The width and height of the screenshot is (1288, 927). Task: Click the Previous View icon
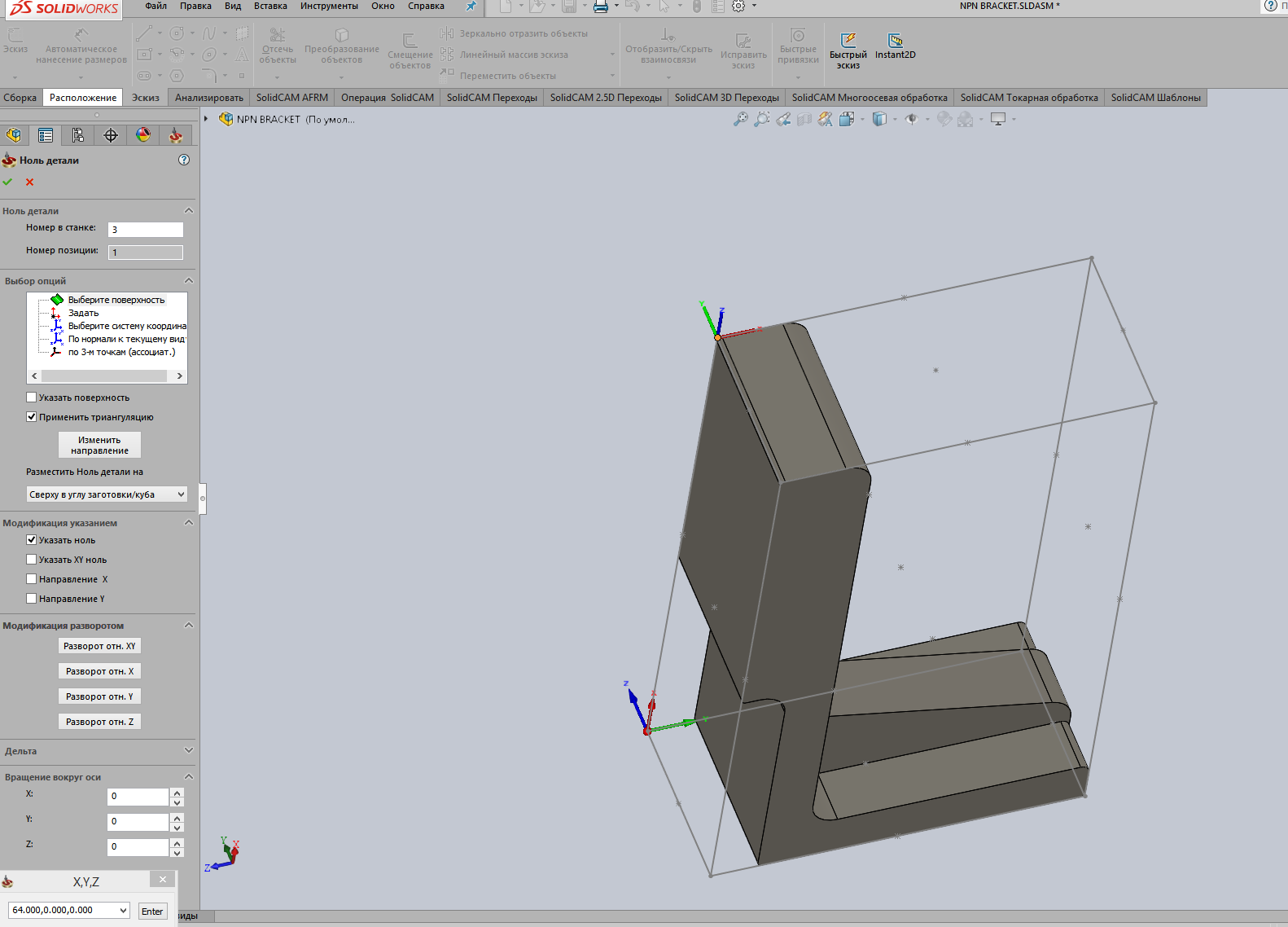[783, 120]
